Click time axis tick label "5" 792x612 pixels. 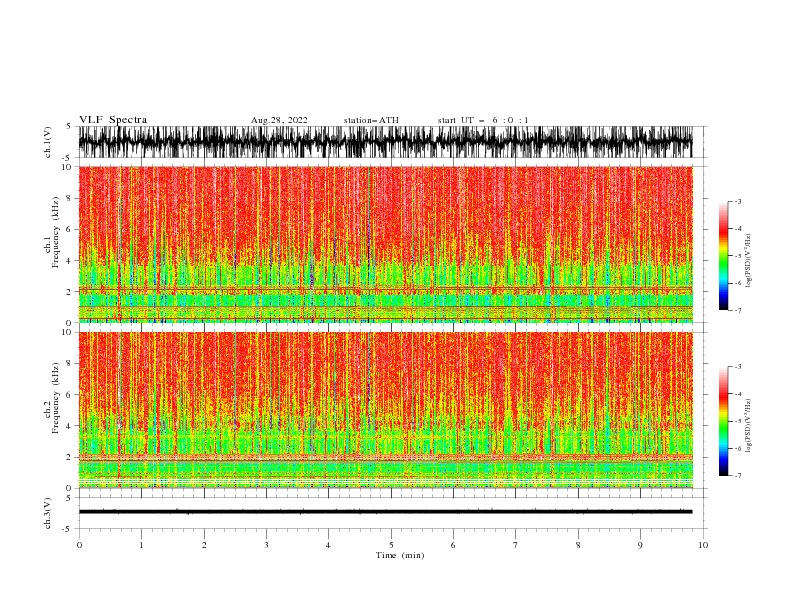tap(391, 545)
